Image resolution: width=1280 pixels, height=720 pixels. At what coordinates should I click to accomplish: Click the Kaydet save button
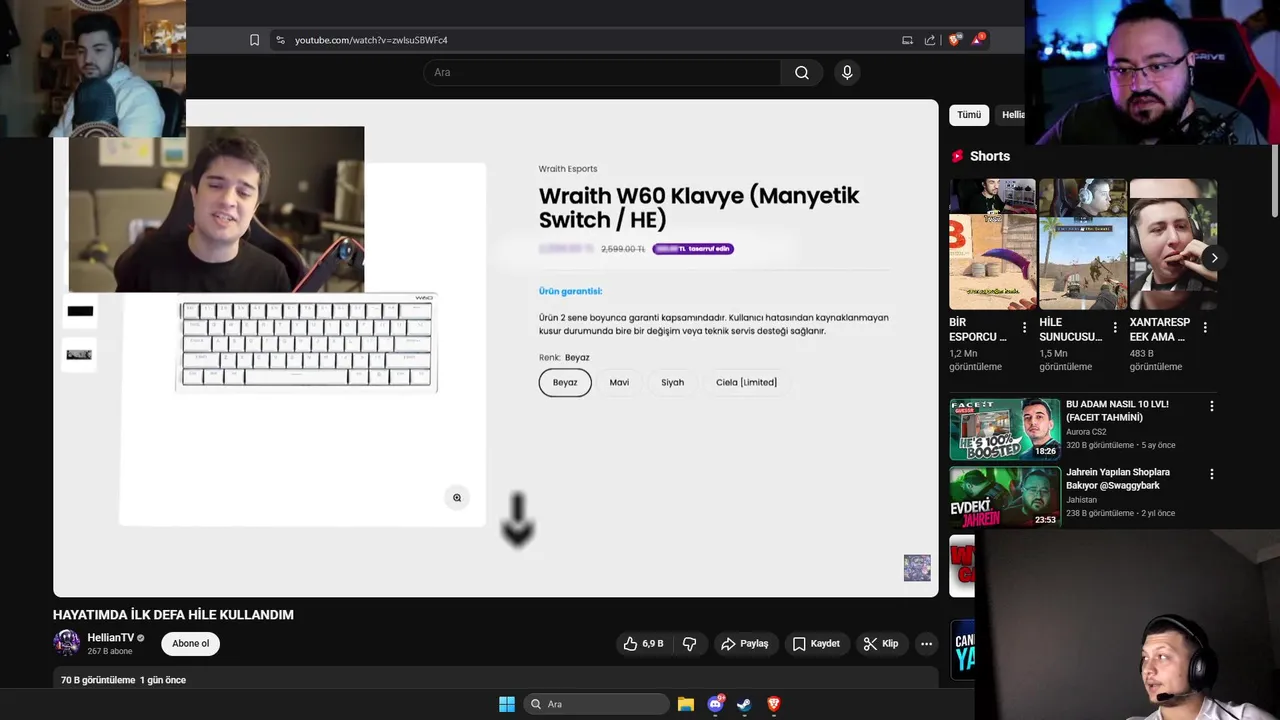pos(816,644)
